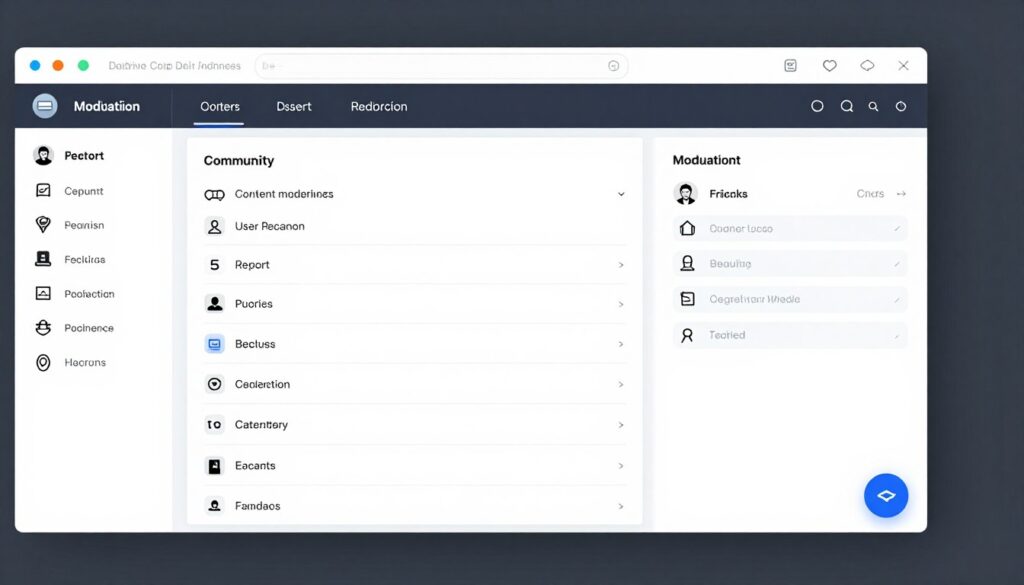The image size is (1024, 585).
Task: Click the Cncrs link beside Fricoks
Action: point(870,194)
